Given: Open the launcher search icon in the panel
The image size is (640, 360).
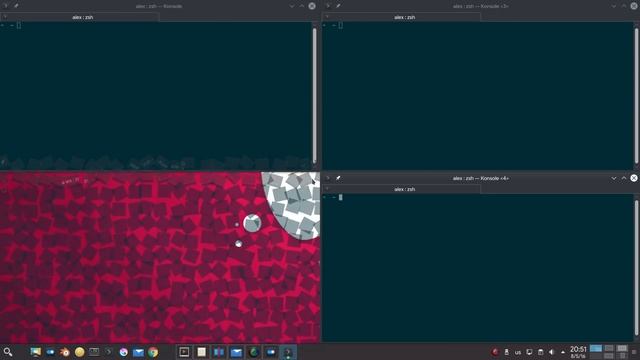Looking at the screenshot, I should [8, 351].
